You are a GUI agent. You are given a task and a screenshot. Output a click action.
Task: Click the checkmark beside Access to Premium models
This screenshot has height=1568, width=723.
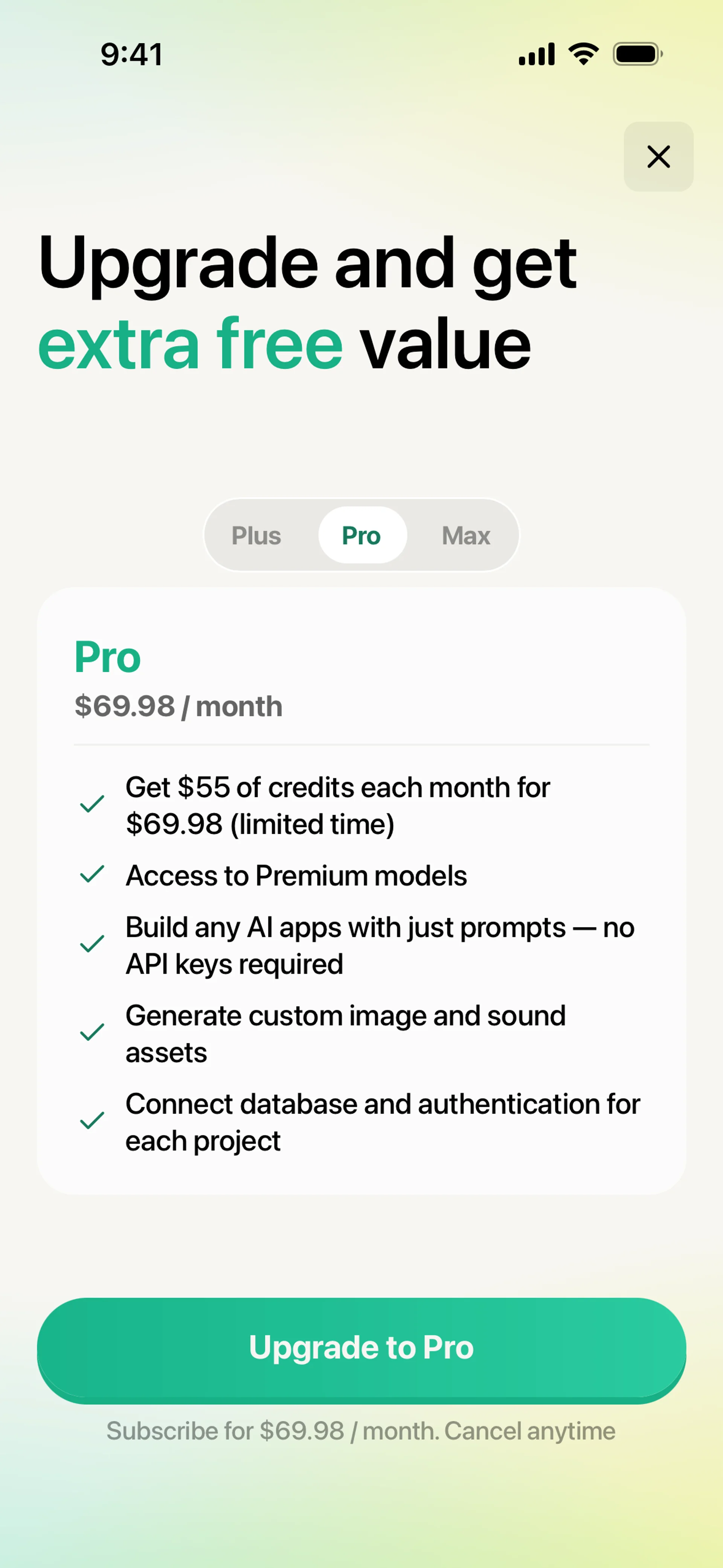pyautogui.click(x=92, y=874)
